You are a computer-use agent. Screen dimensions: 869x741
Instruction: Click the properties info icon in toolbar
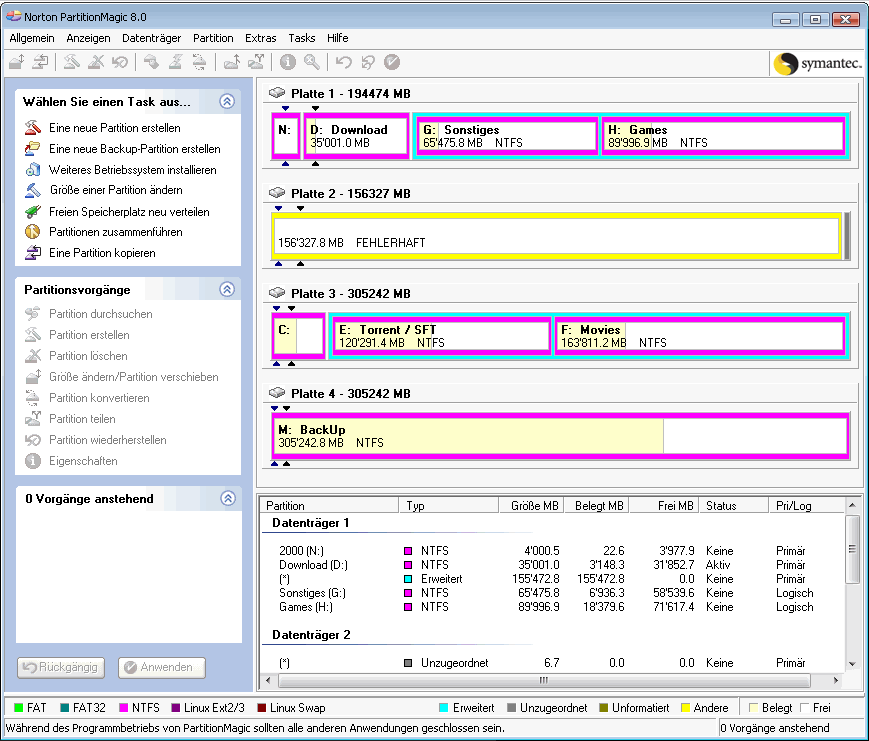(288, 62)
